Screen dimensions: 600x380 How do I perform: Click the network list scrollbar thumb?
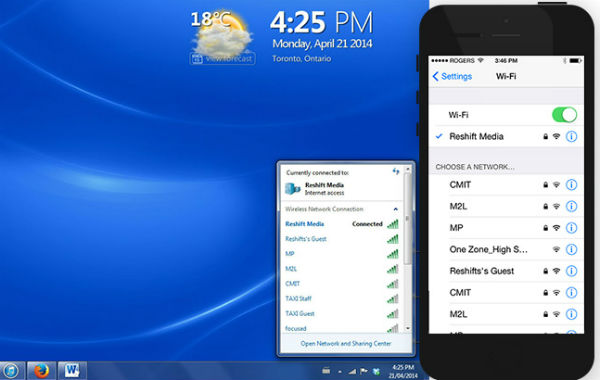point(408,218)
